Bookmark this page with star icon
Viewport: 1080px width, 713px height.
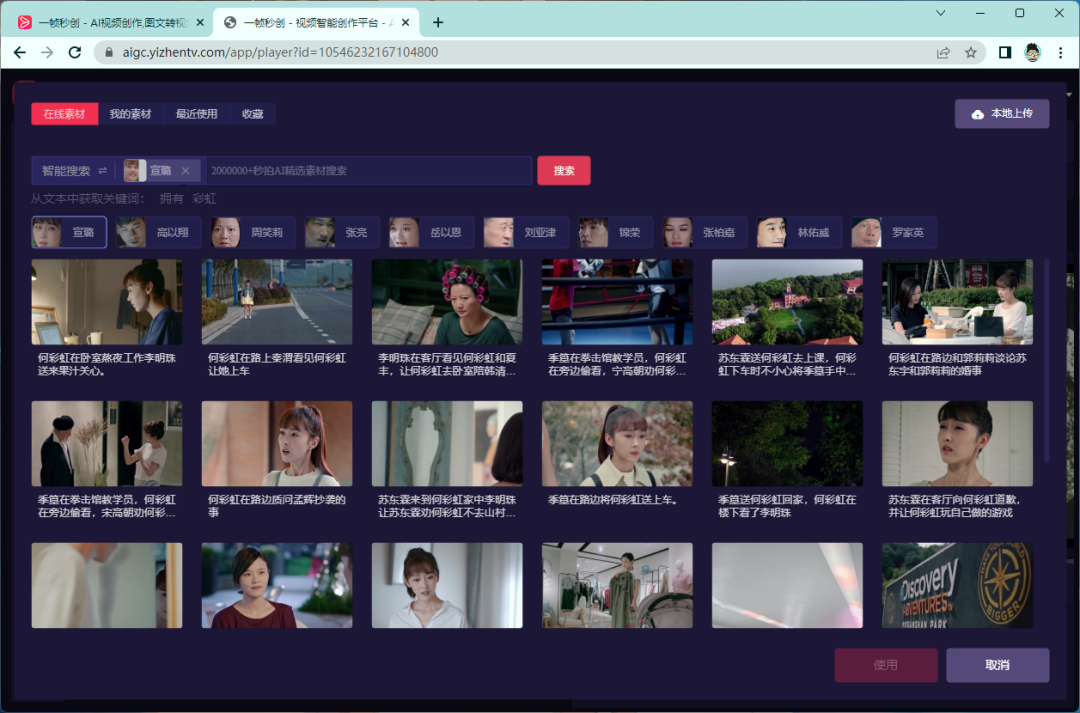[970, 52]
